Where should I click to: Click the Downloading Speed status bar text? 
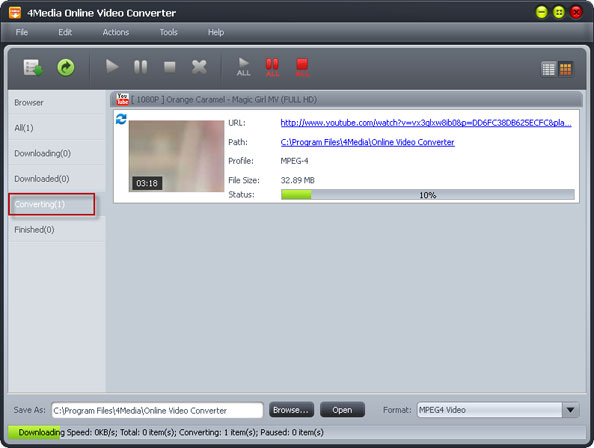171,432
